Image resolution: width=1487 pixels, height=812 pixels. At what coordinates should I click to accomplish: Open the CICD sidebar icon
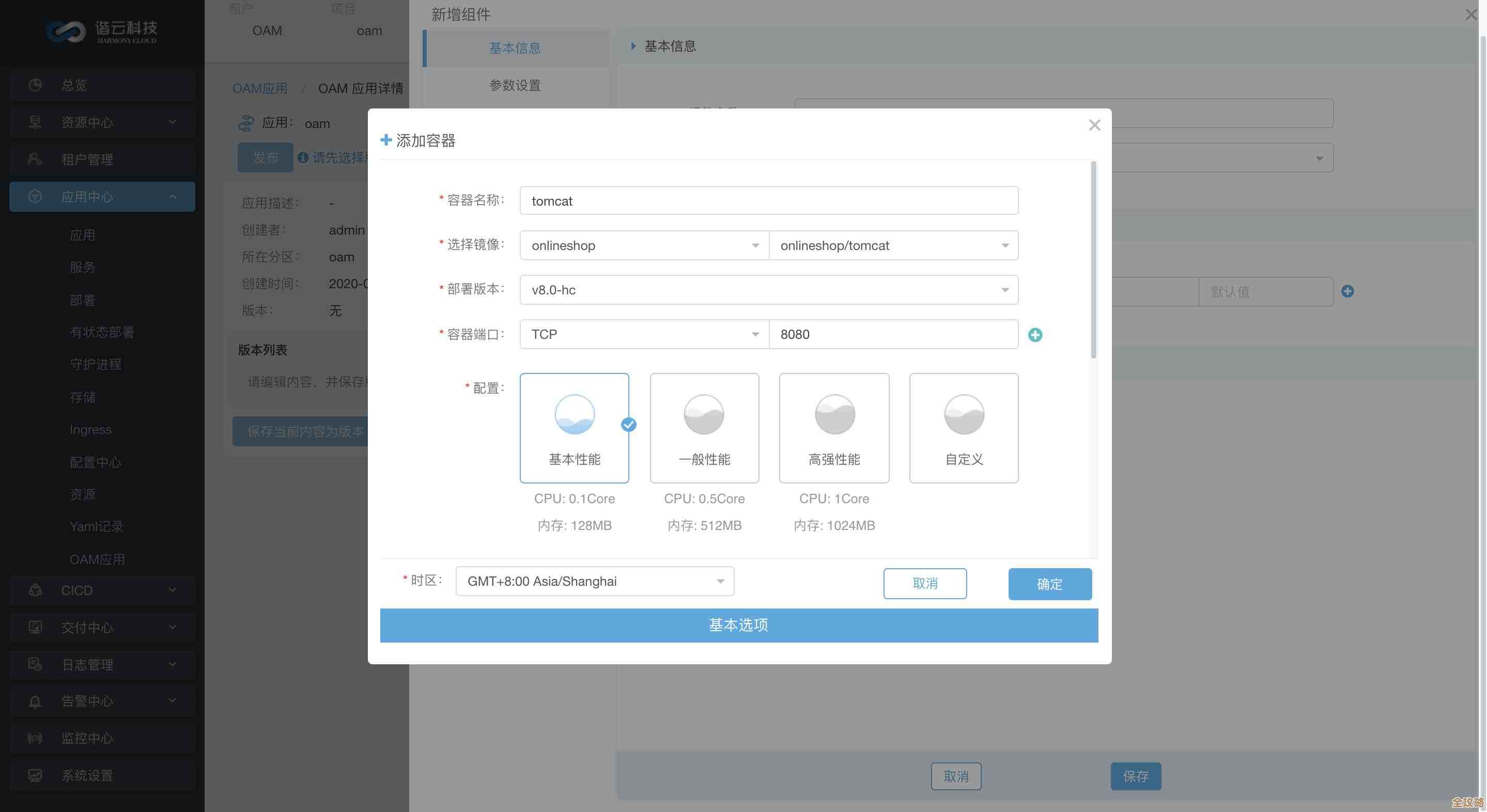[35, 590]
